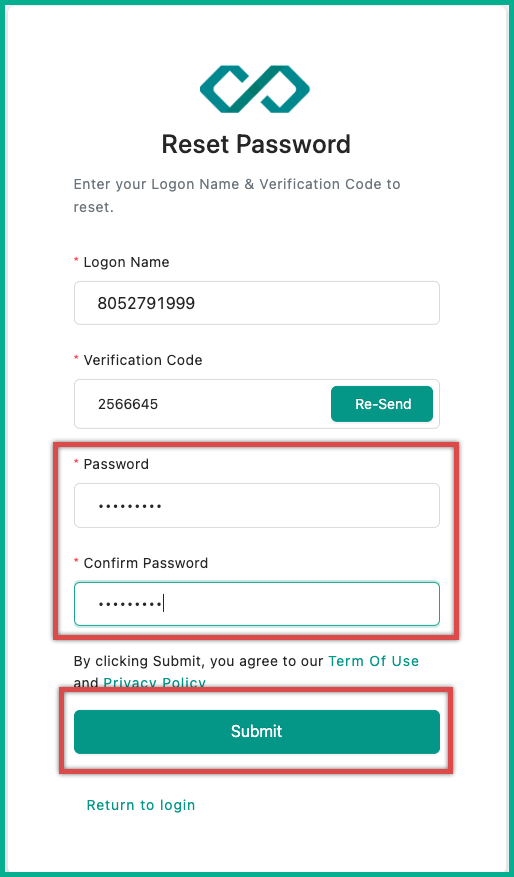Image resolution: width=514 pixels, height=877 pixels.
Task: Open the Privacy Policy link
Action: [x=155, y=682]
